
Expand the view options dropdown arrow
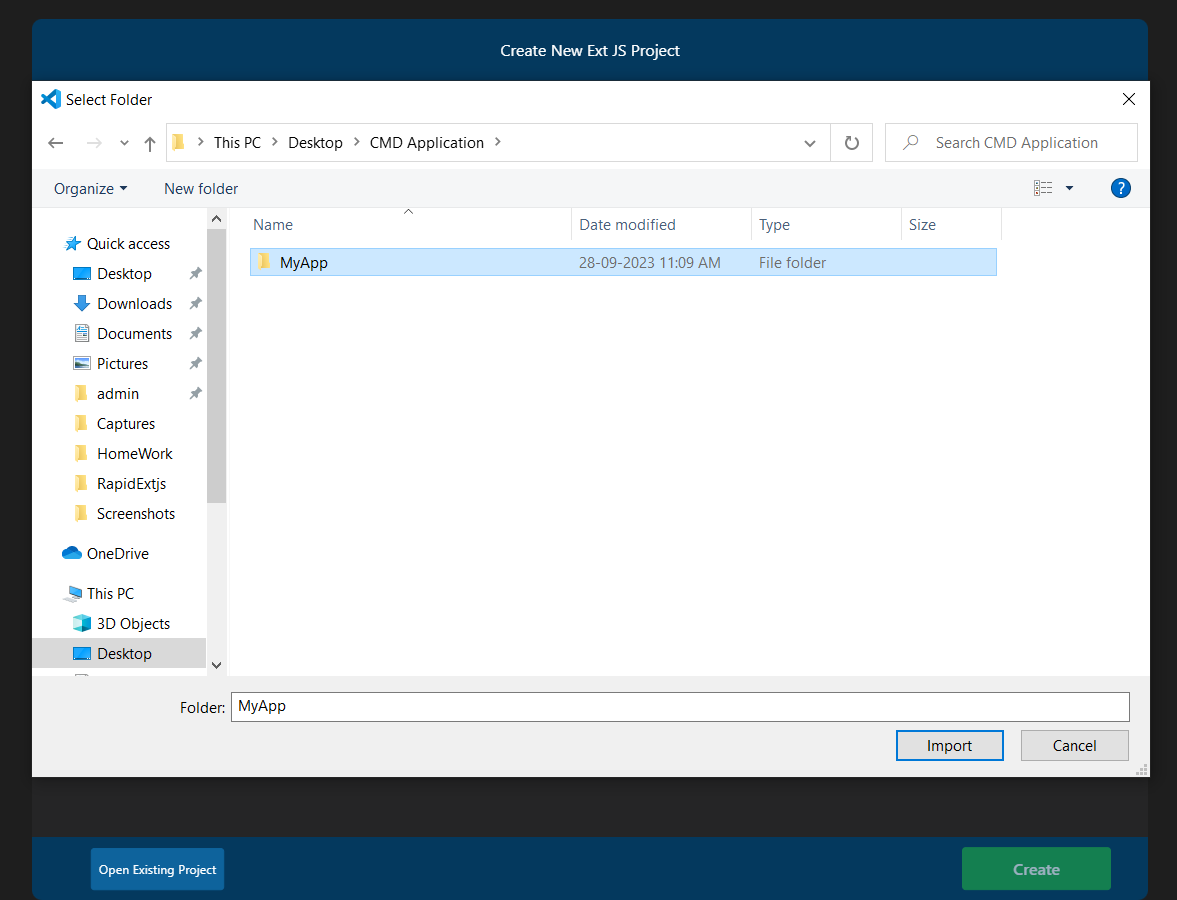click(x=1069, y=188)
